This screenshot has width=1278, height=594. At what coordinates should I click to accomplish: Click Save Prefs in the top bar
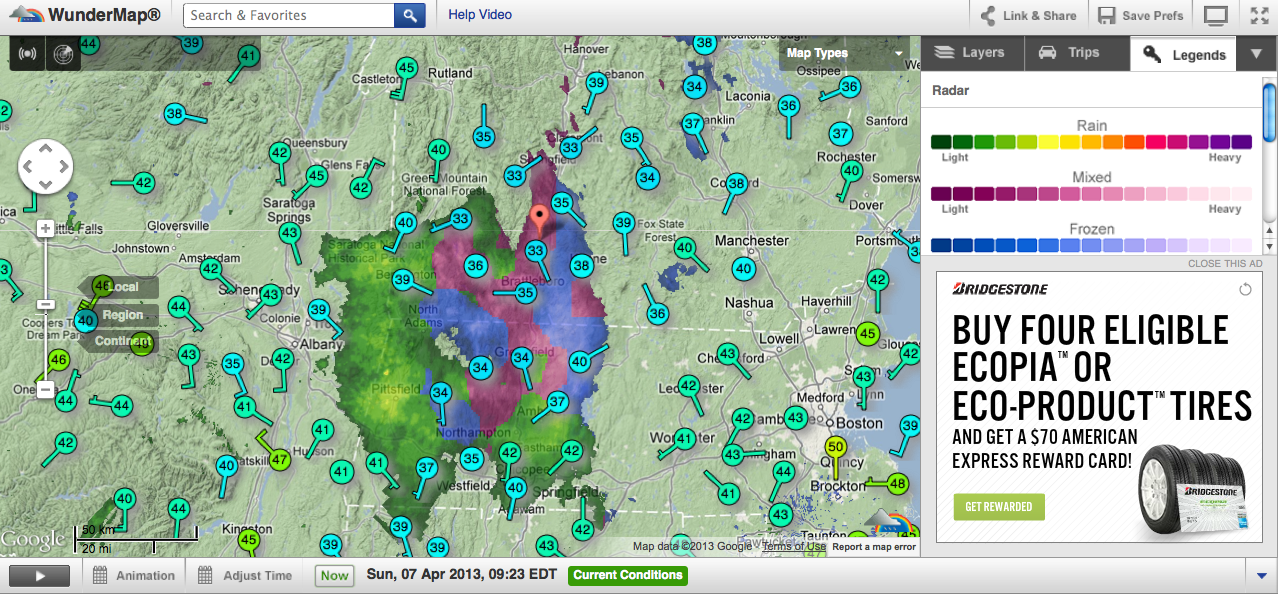click(1141, 15)
